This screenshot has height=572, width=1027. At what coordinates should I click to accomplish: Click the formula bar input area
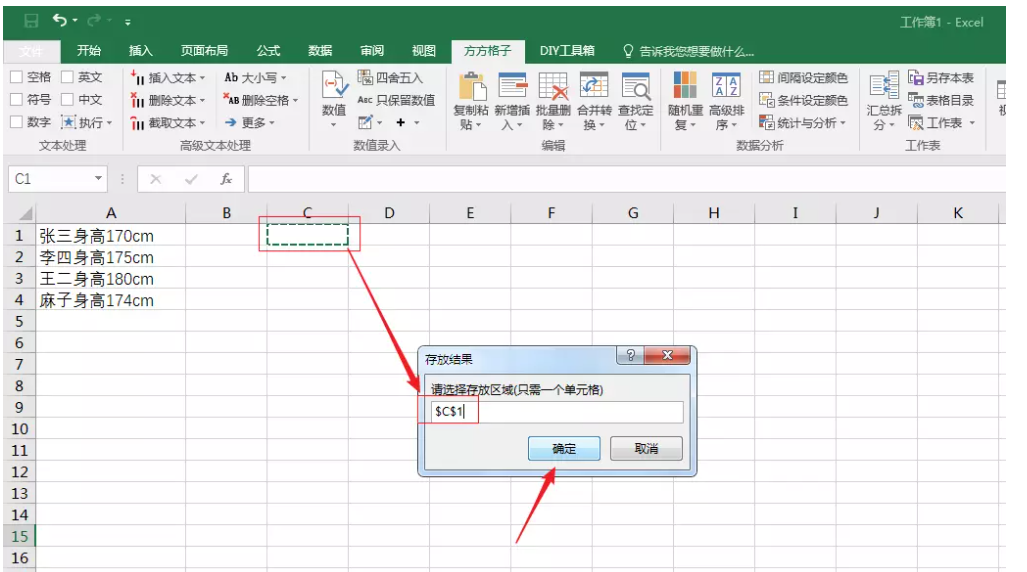pos(627,179)
